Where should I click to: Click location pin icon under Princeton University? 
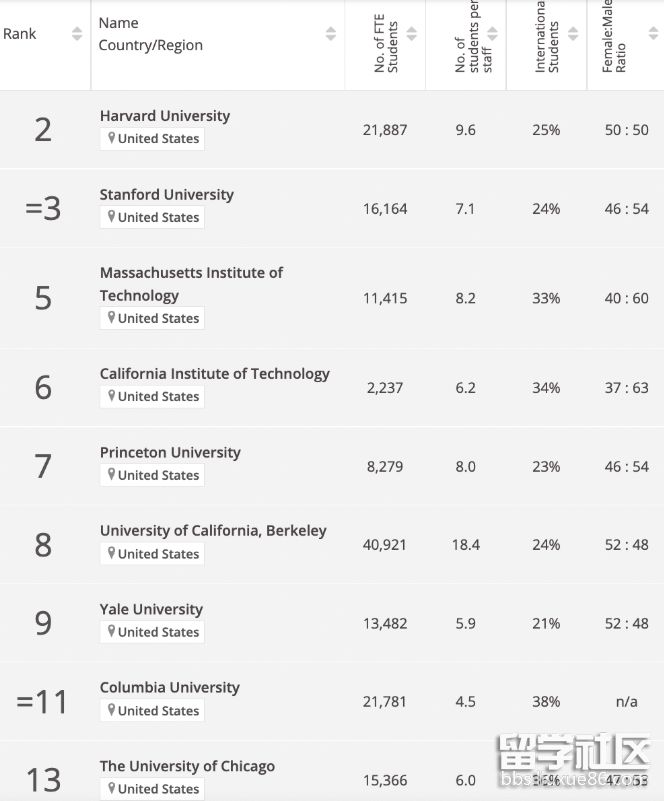coord(111,475)
